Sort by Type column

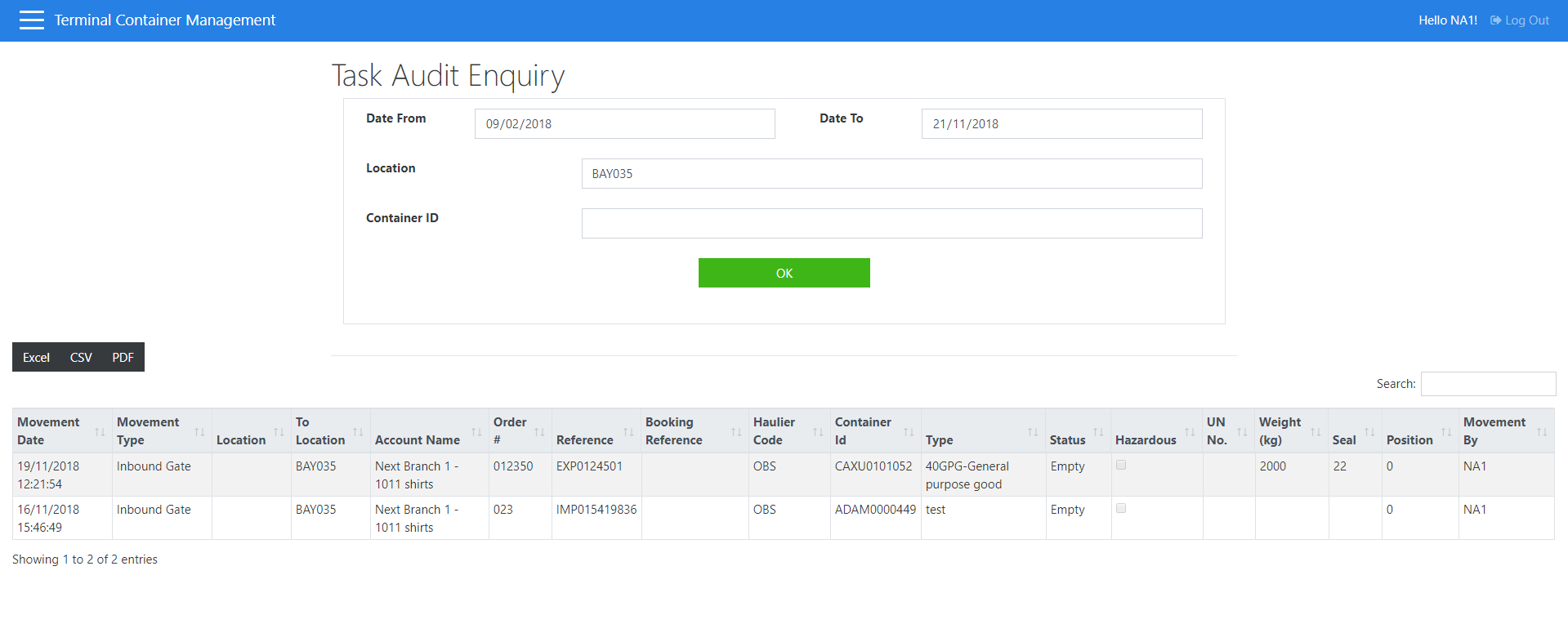984,430
